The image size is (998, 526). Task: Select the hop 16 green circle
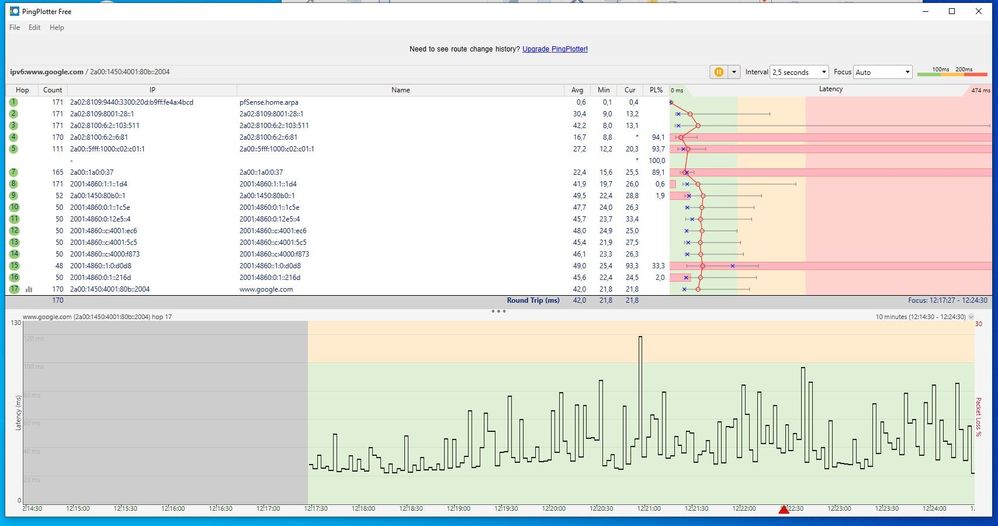13,278
